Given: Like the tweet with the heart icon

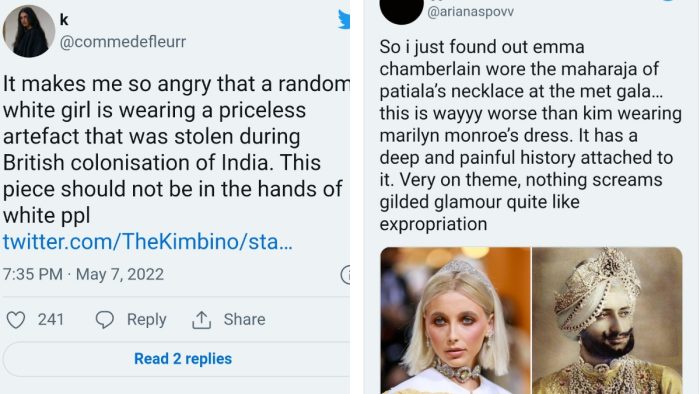Looking at the screenshot, I should pyautogui.click(x=16, y=320).
